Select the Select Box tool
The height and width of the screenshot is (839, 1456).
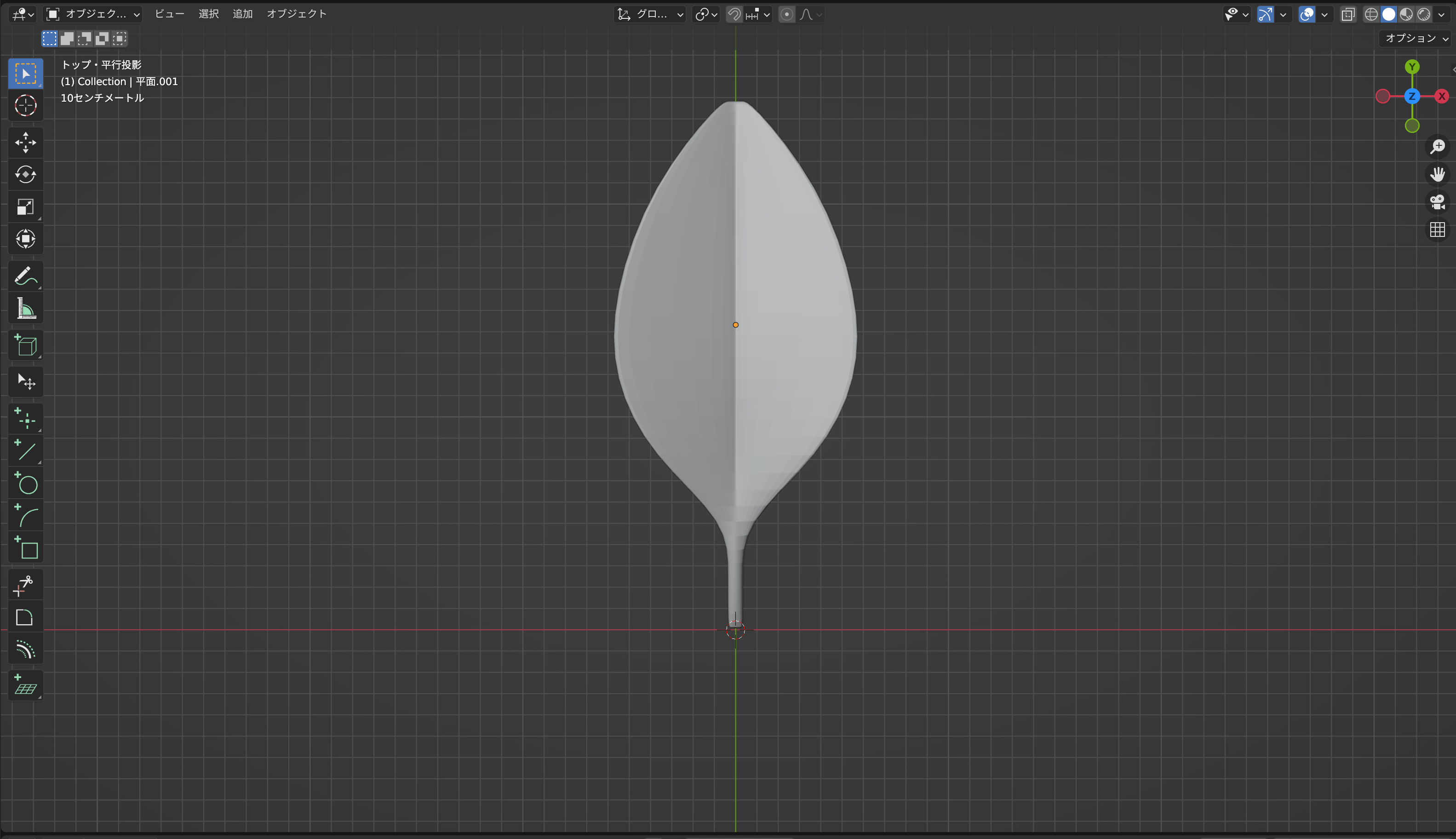pyautogui.click(x=25, y=74)
